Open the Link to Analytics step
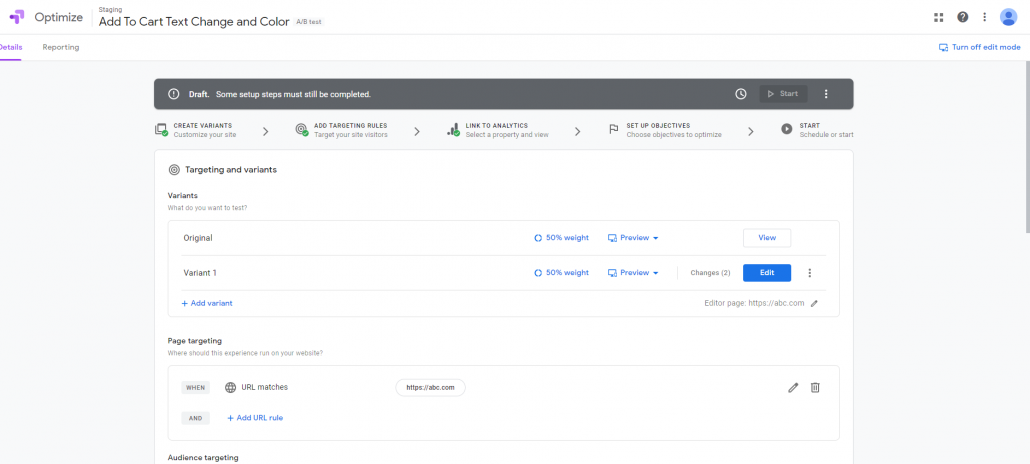The height and width of the screenshot is (464, 1030). (498, 129)
